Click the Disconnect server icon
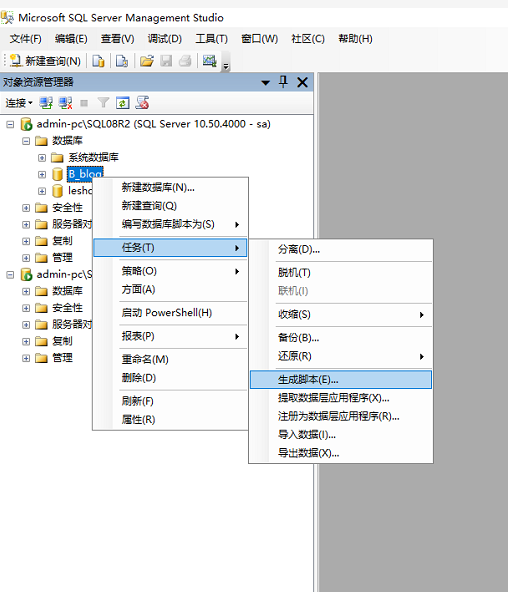The width and height of the screenshot is (508, 592). [x=66, y=103]
